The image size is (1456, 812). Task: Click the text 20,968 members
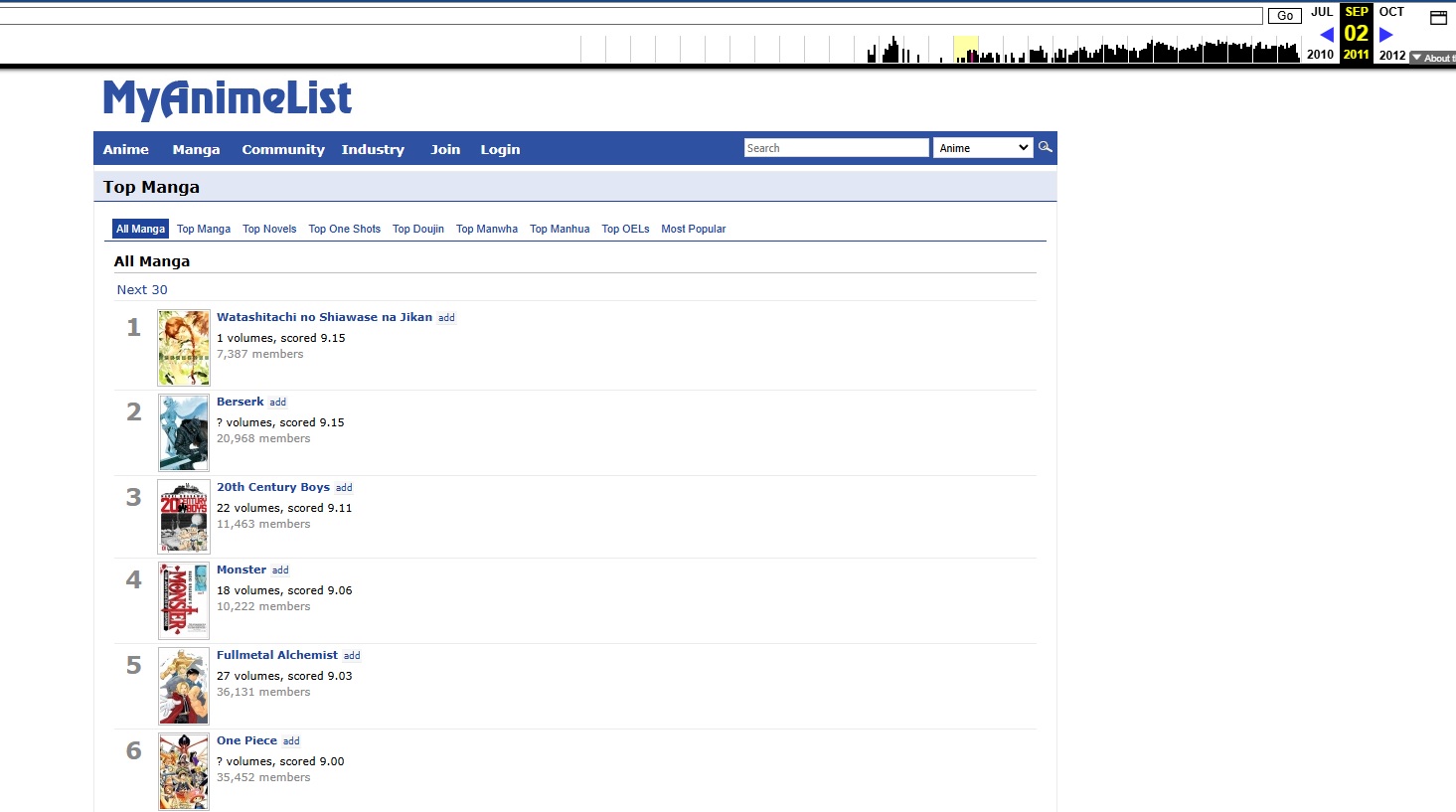263,438
